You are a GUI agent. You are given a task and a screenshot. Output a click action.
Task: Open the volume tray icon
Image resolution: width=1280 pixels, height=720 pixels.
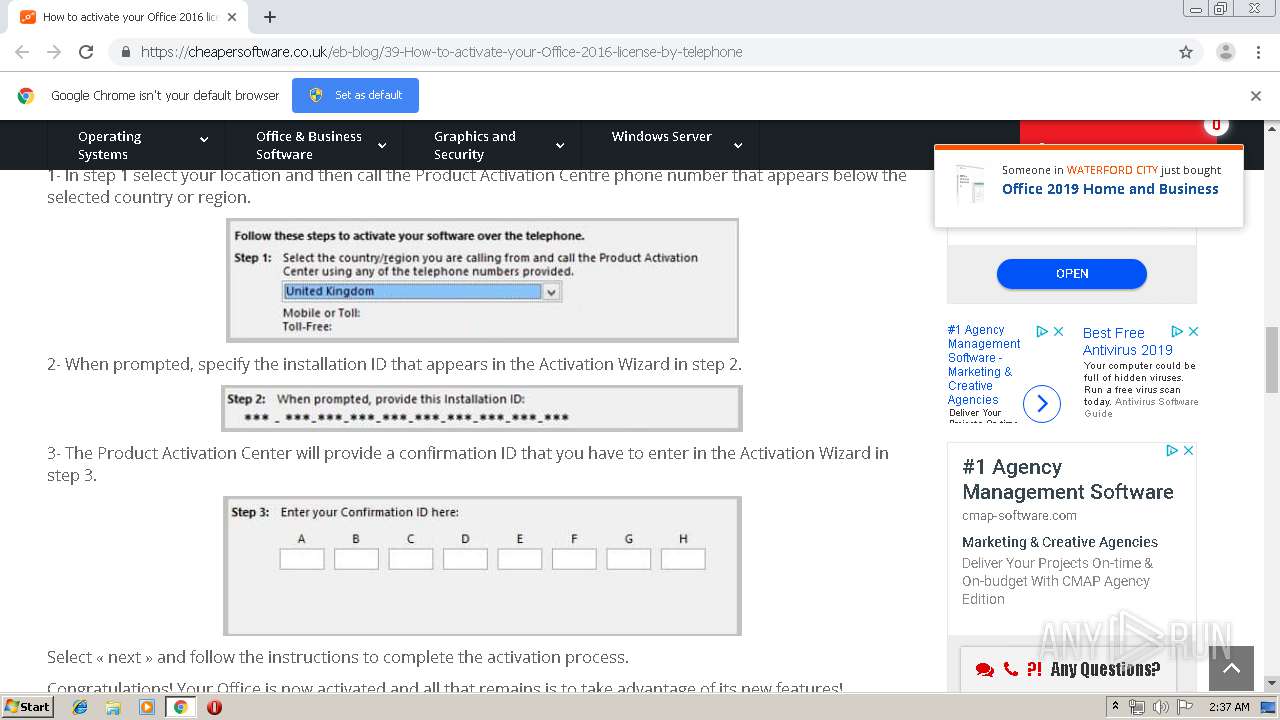coord(1161,707)
